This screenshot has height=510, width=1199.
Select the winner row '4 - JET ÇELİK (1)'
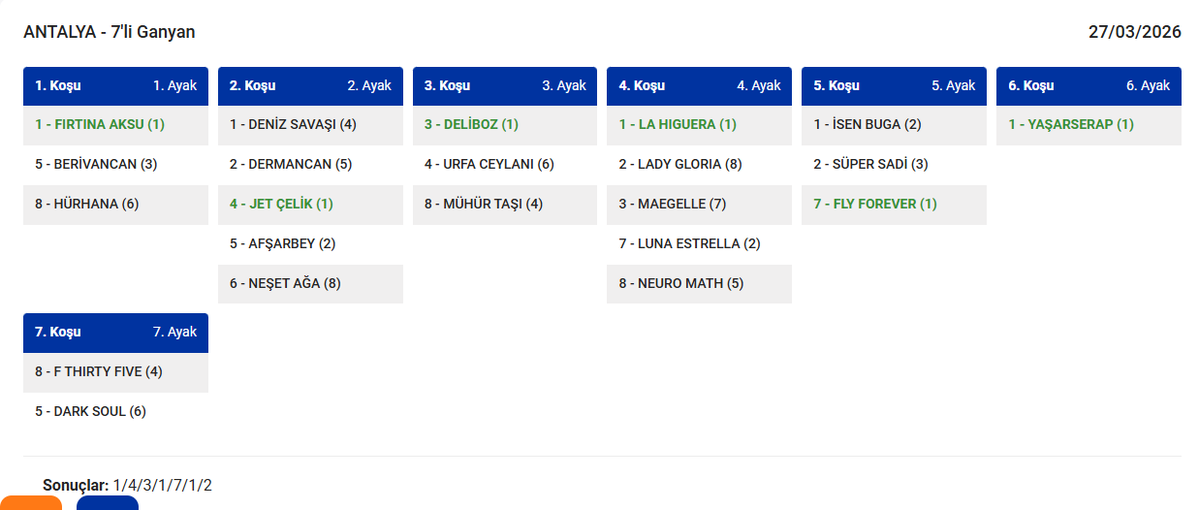(310, 204)
